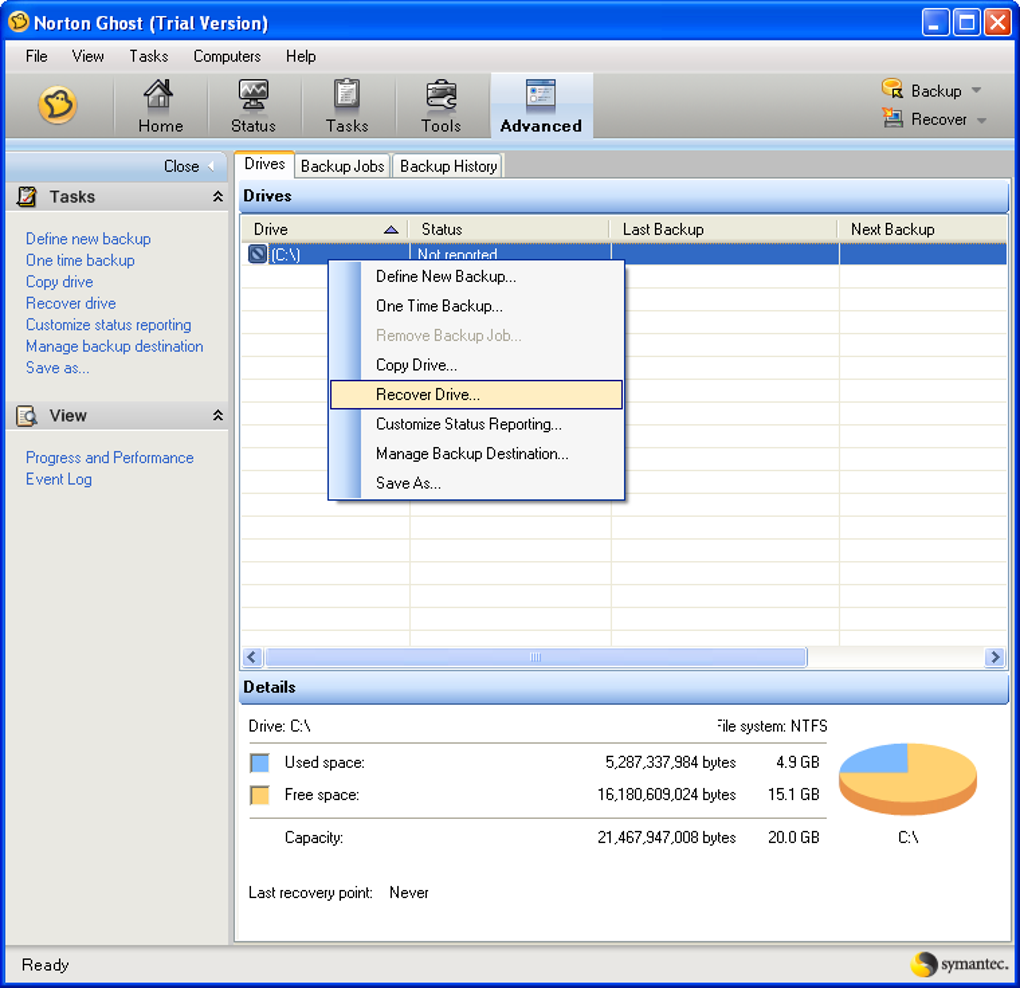This screenshot has width=1020, height=988.
Task: Click the Norton Ghost logo icon
Action: coord(57,105)
